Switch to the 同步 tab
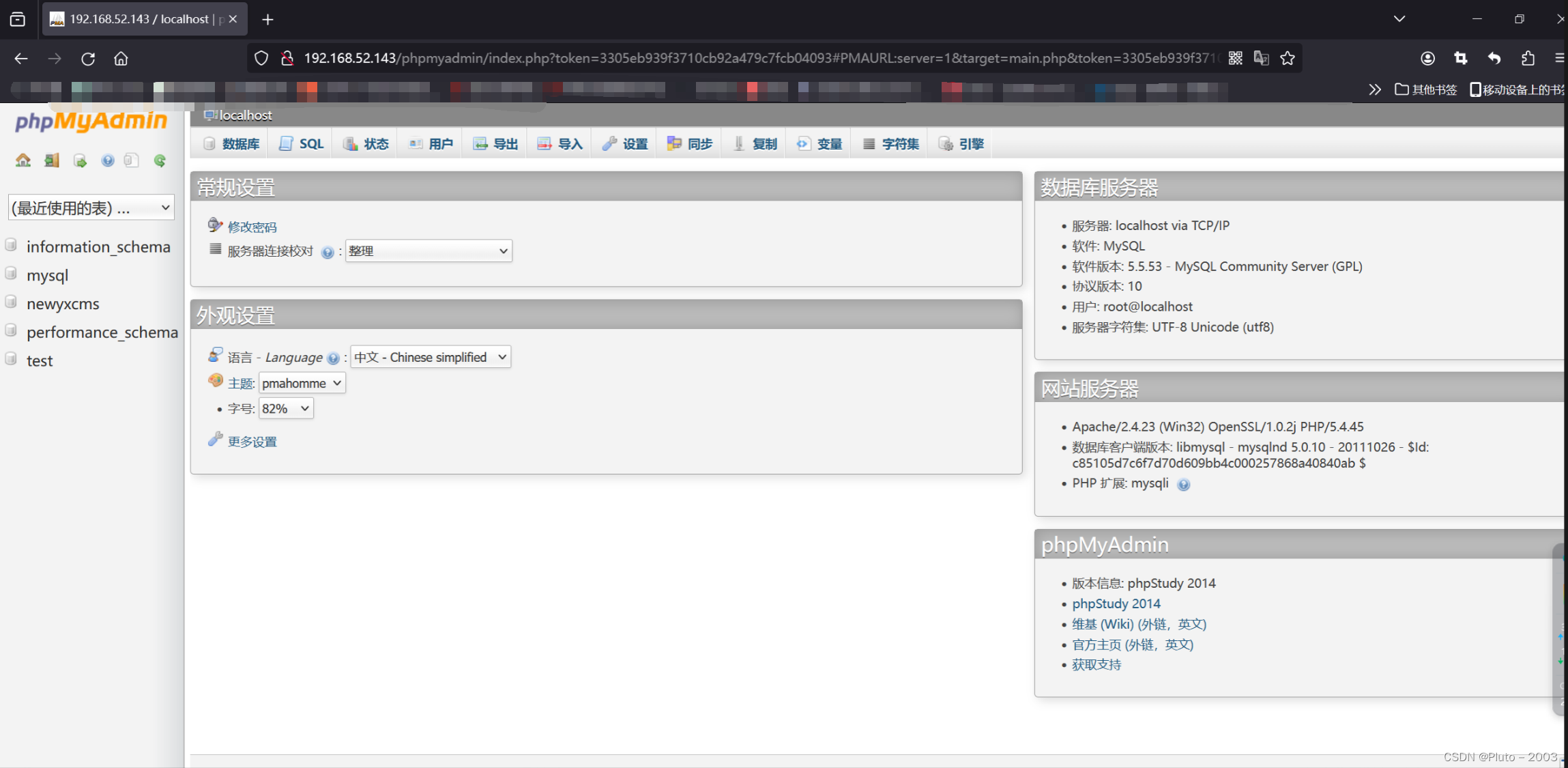Screen dimensions: 1568x768 pos(690,144)
